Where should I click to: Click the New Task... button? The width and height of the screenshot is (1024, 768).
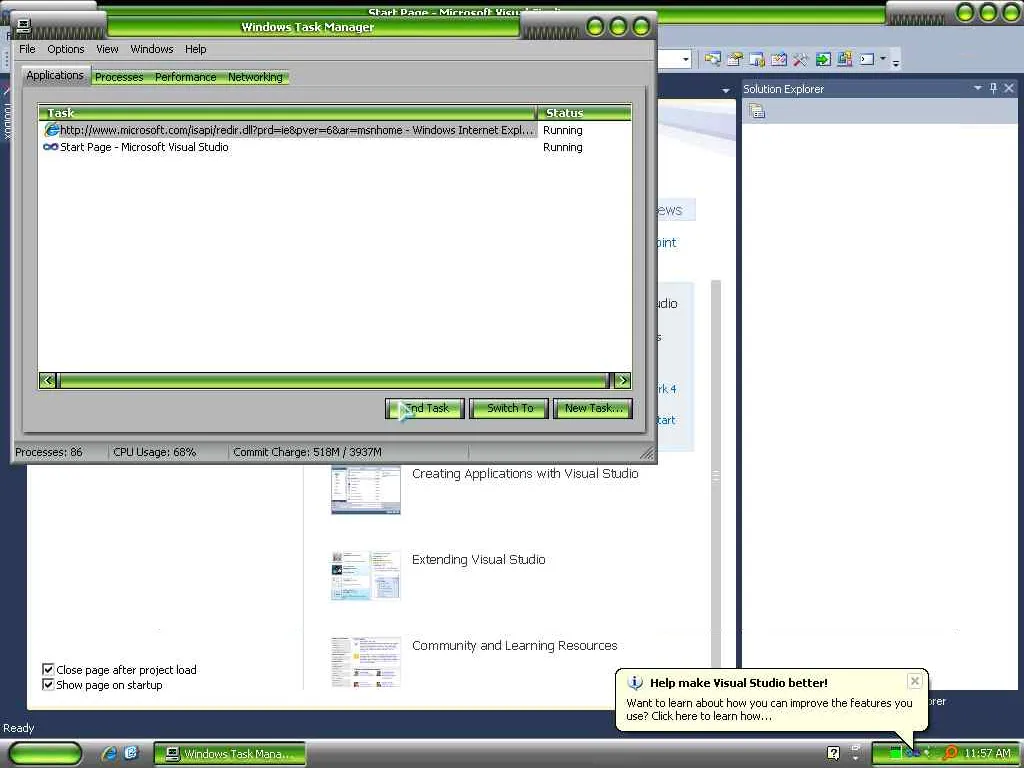tap(593, 408)
